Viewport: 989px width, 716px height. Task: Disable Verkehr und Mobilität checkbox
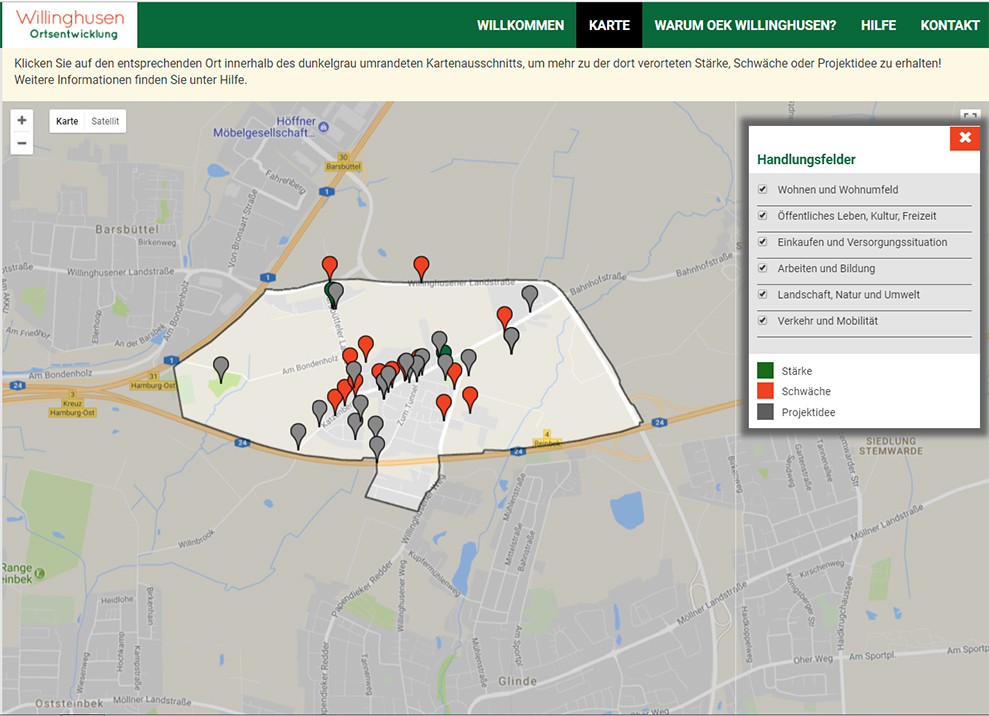coord(763,320)
